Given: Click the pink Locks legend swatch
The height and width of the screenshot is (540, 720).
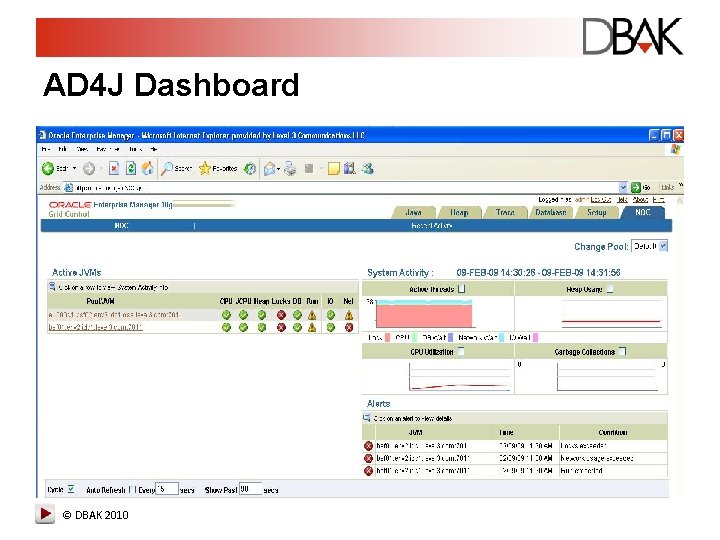Looking at the screenshot, I should [x=388, y=338].
